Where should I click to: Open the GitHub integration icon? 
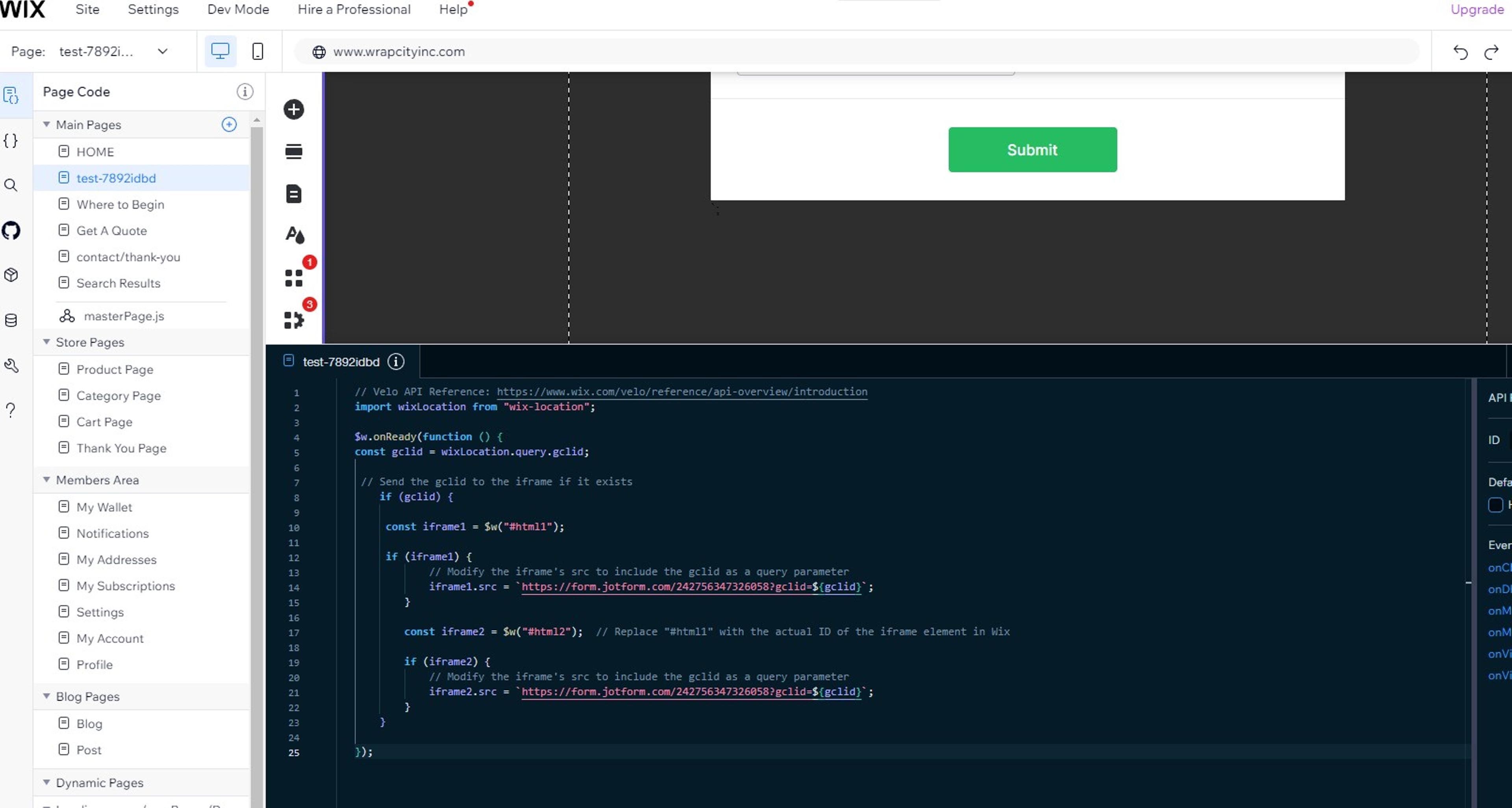click(11, 230)
